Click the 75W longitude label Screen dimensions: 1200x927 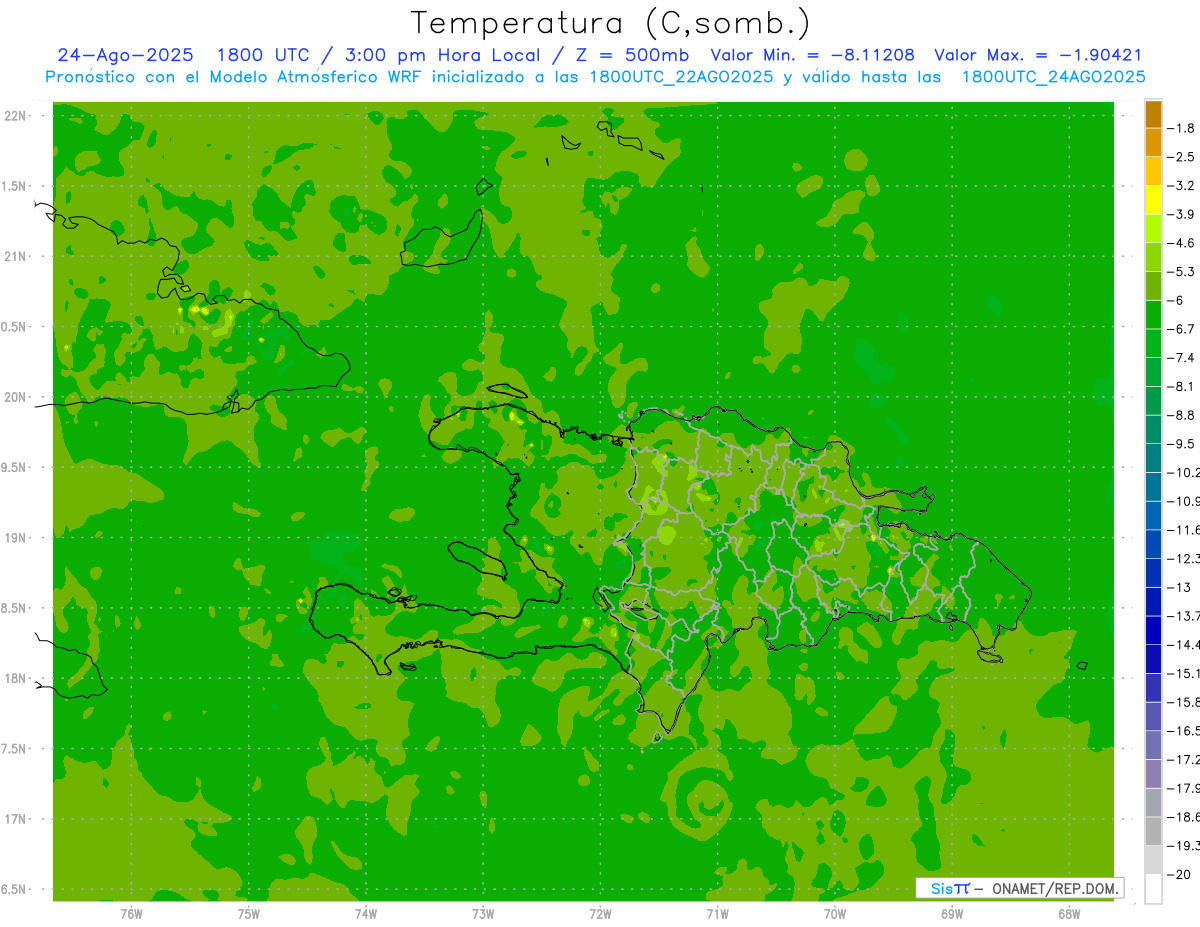click(249, 913)
